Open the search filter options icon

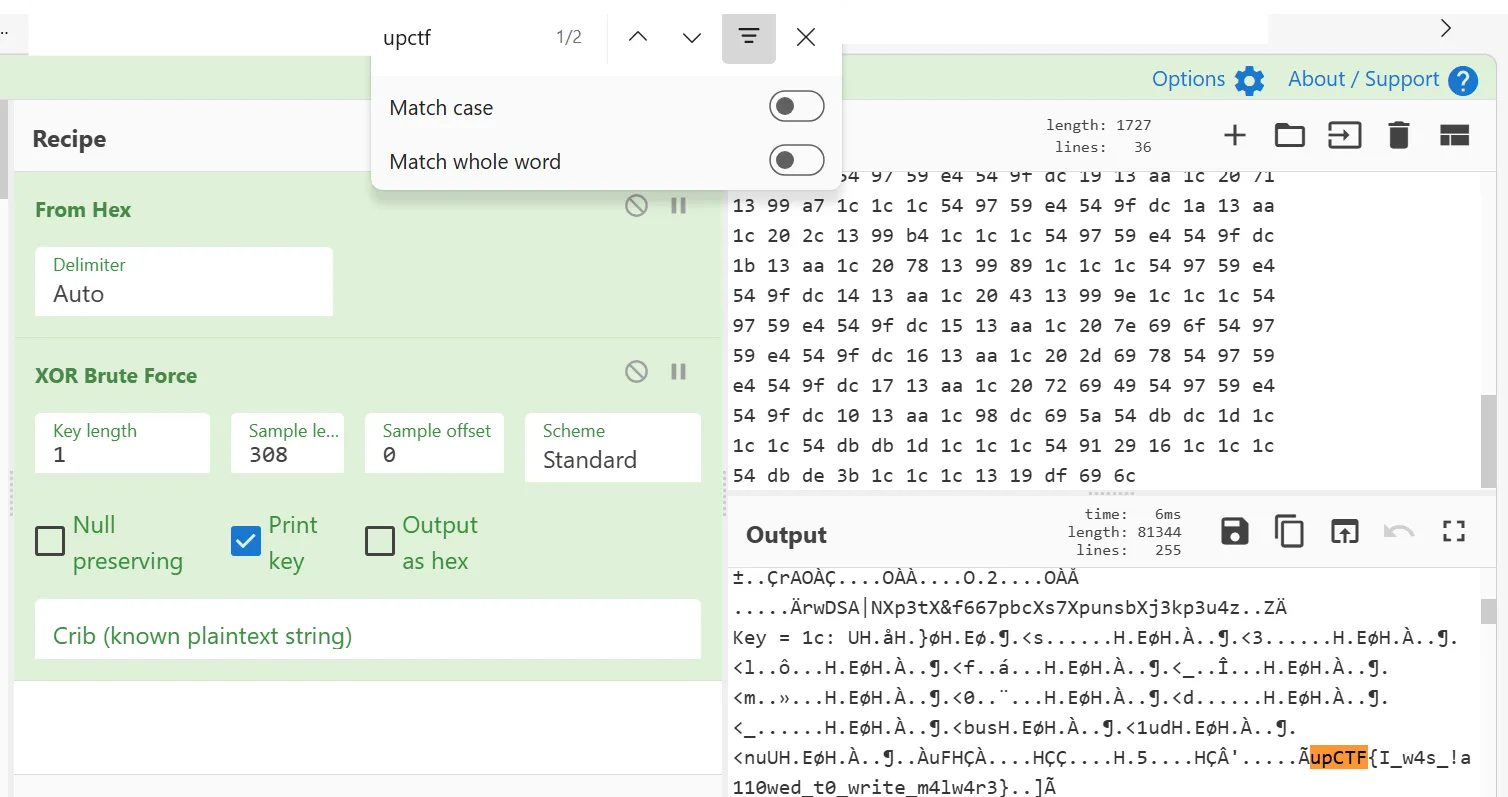pos(748,36)
